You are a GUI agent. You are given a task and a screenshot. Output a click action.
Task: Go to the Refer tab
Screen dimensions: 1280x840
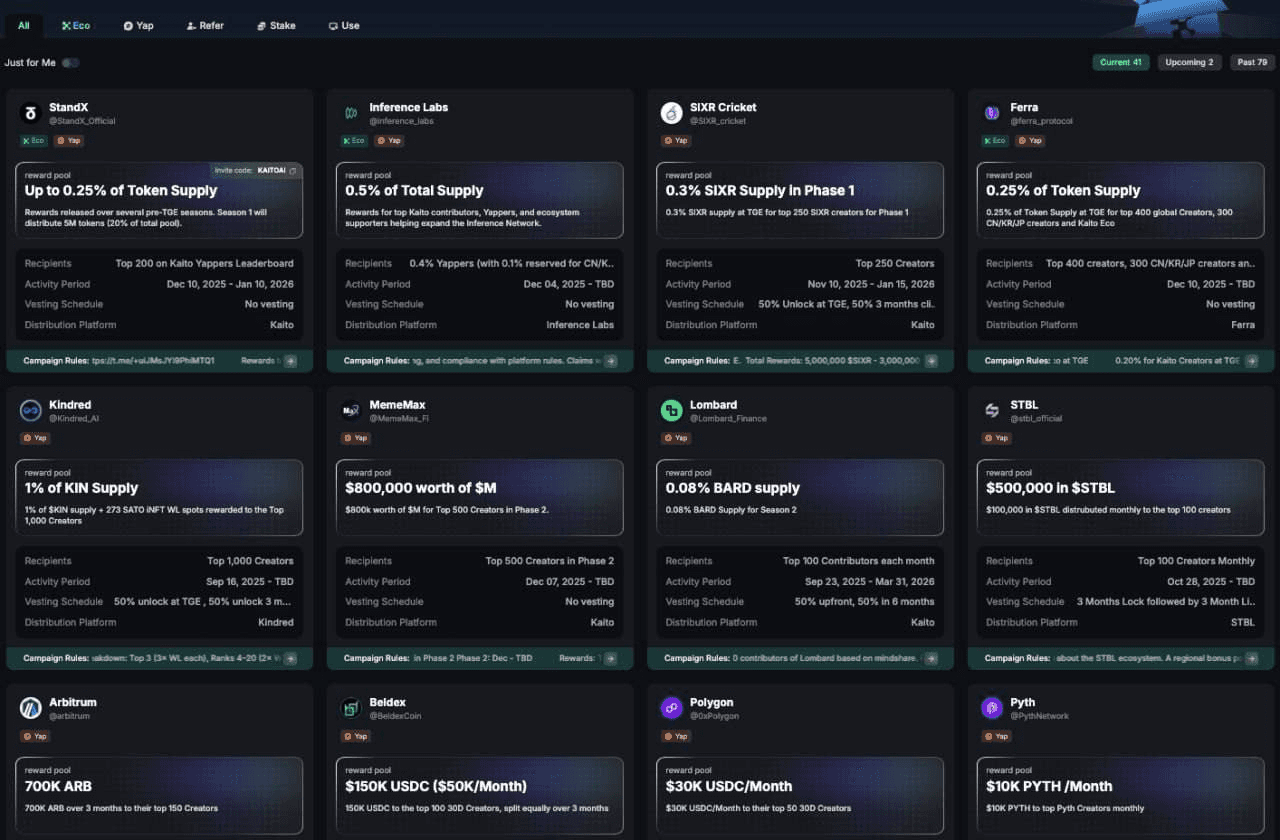[x=205, y=25]
